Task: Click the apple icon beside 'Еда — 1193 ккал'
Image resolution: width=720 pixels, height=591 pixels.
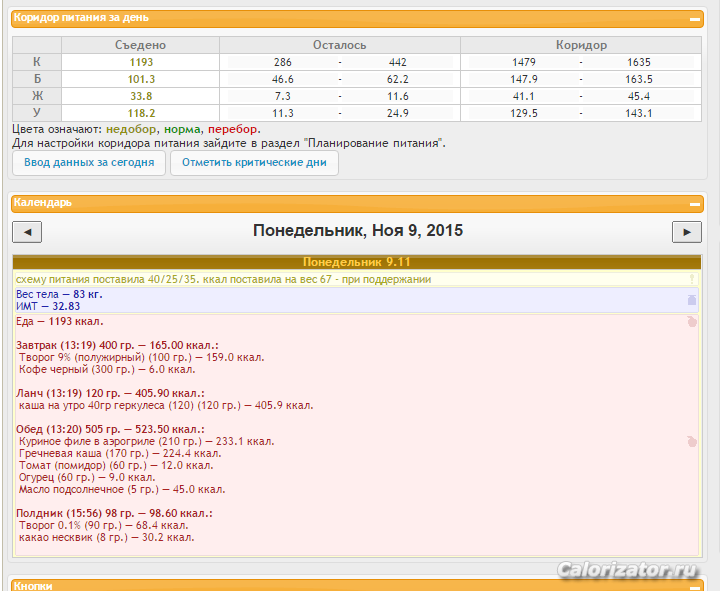Action: pyautogui.click(x=691, y=322)
